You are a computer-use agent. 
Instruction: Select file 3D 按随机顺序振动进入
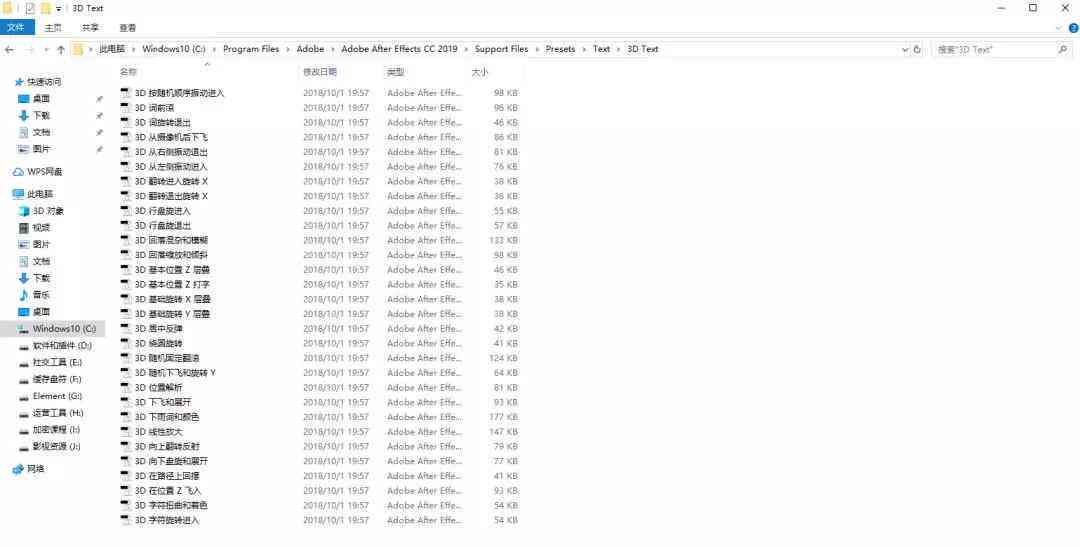click(180, 93)
